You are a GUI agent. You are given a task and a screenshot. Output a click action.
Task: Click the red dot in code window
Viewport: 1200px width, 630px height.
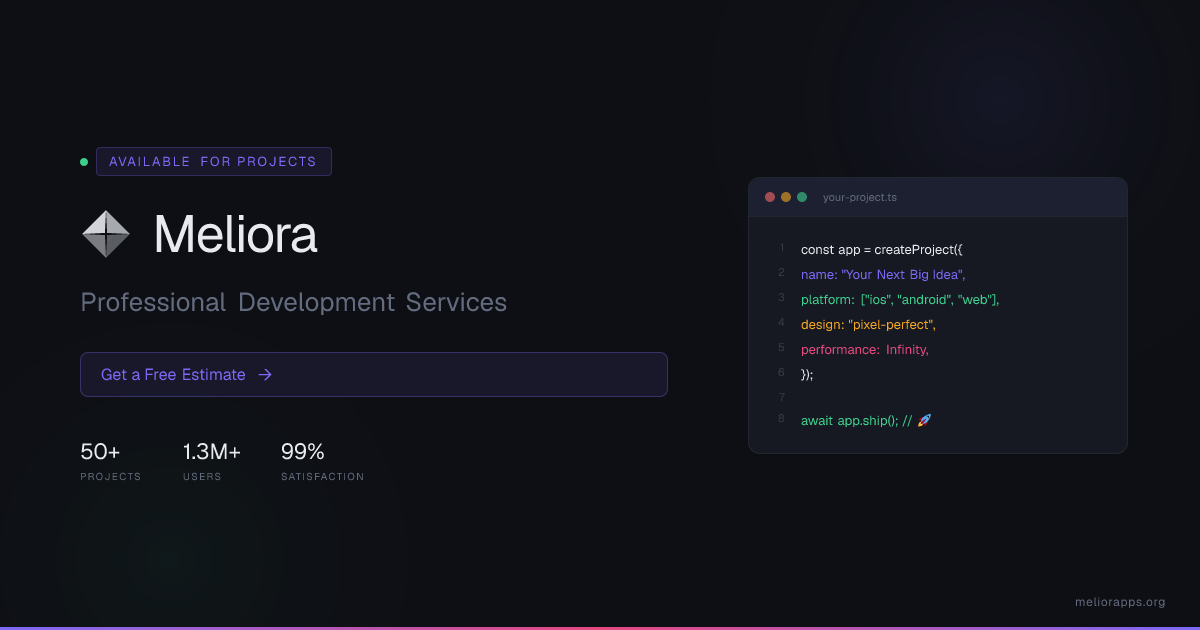tap(770, 197)
